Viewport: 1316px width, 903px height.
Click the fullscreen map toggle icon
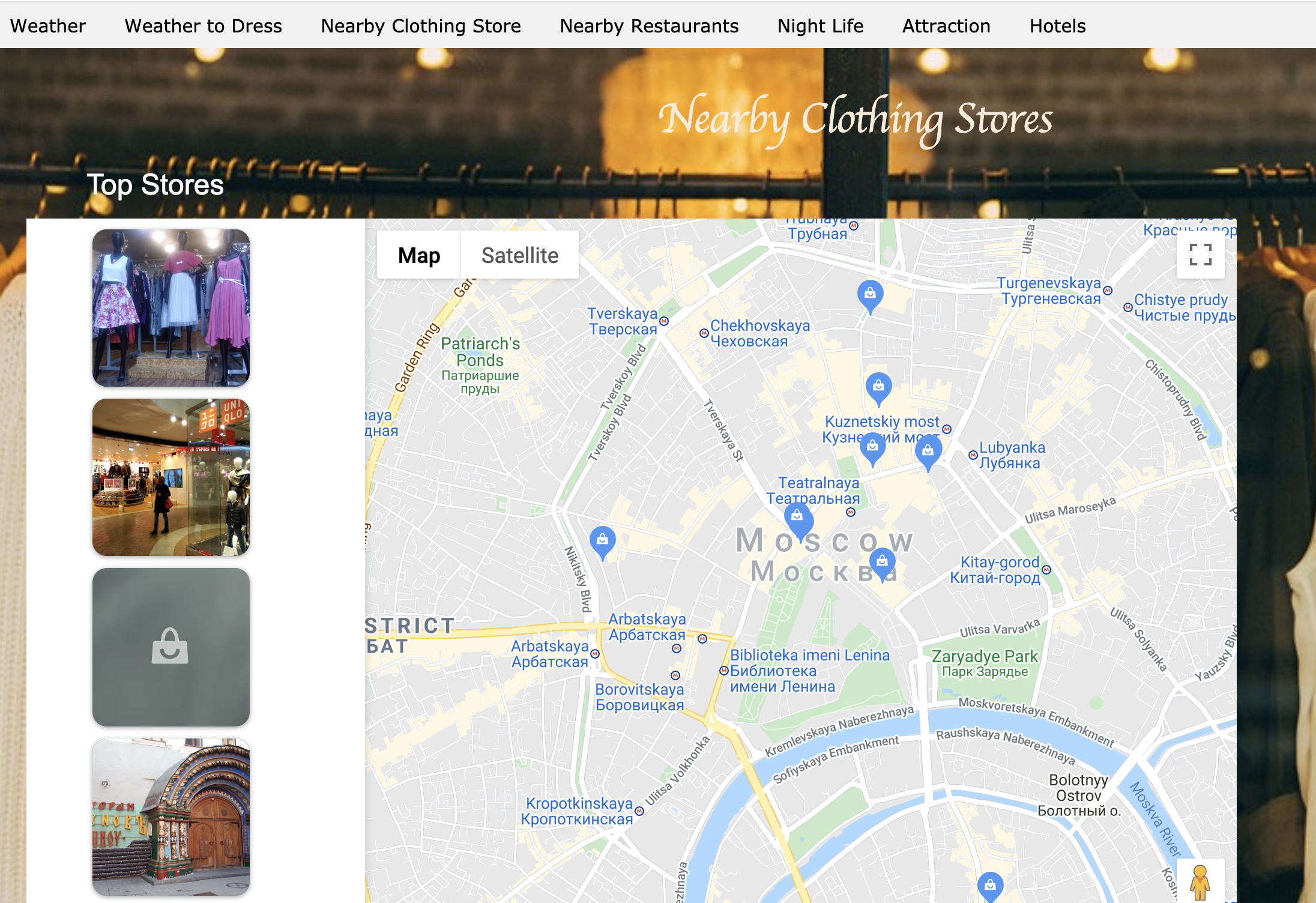tap(1200, 255)
